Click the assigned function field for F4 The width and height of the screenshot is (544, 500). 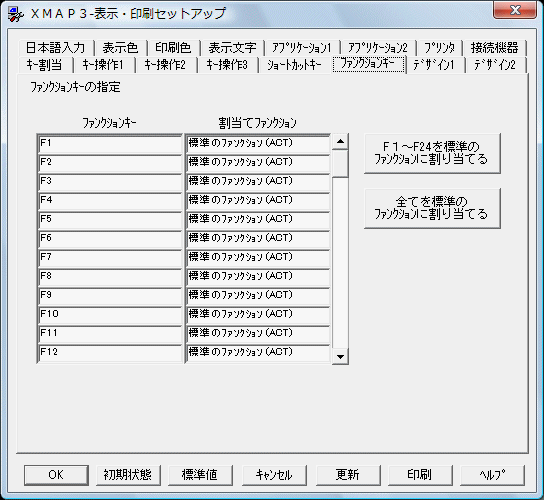click(x=258, y=201)
